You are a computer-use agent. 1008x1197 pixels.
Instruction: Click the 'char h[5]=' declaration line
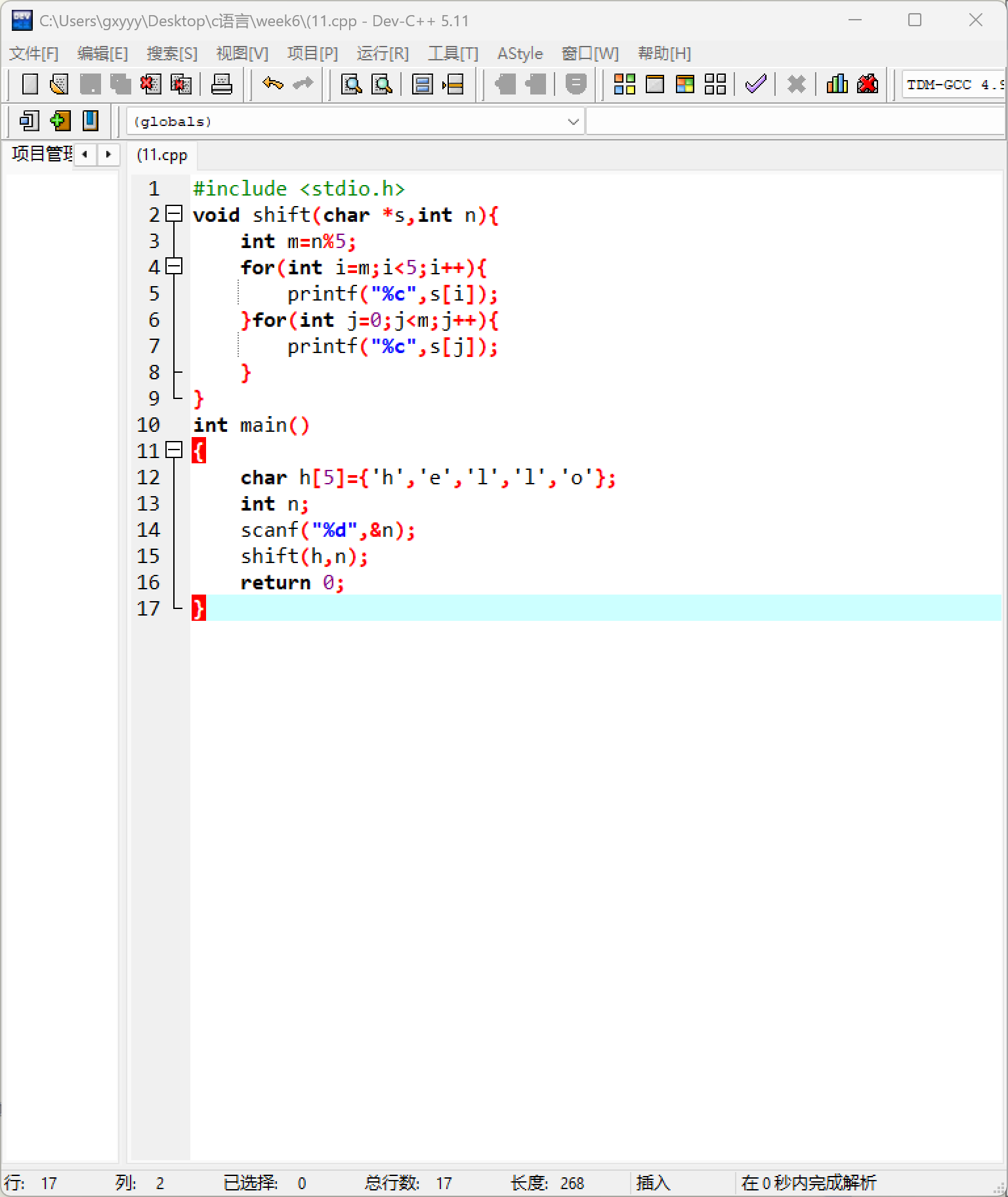tap(428, 477)
